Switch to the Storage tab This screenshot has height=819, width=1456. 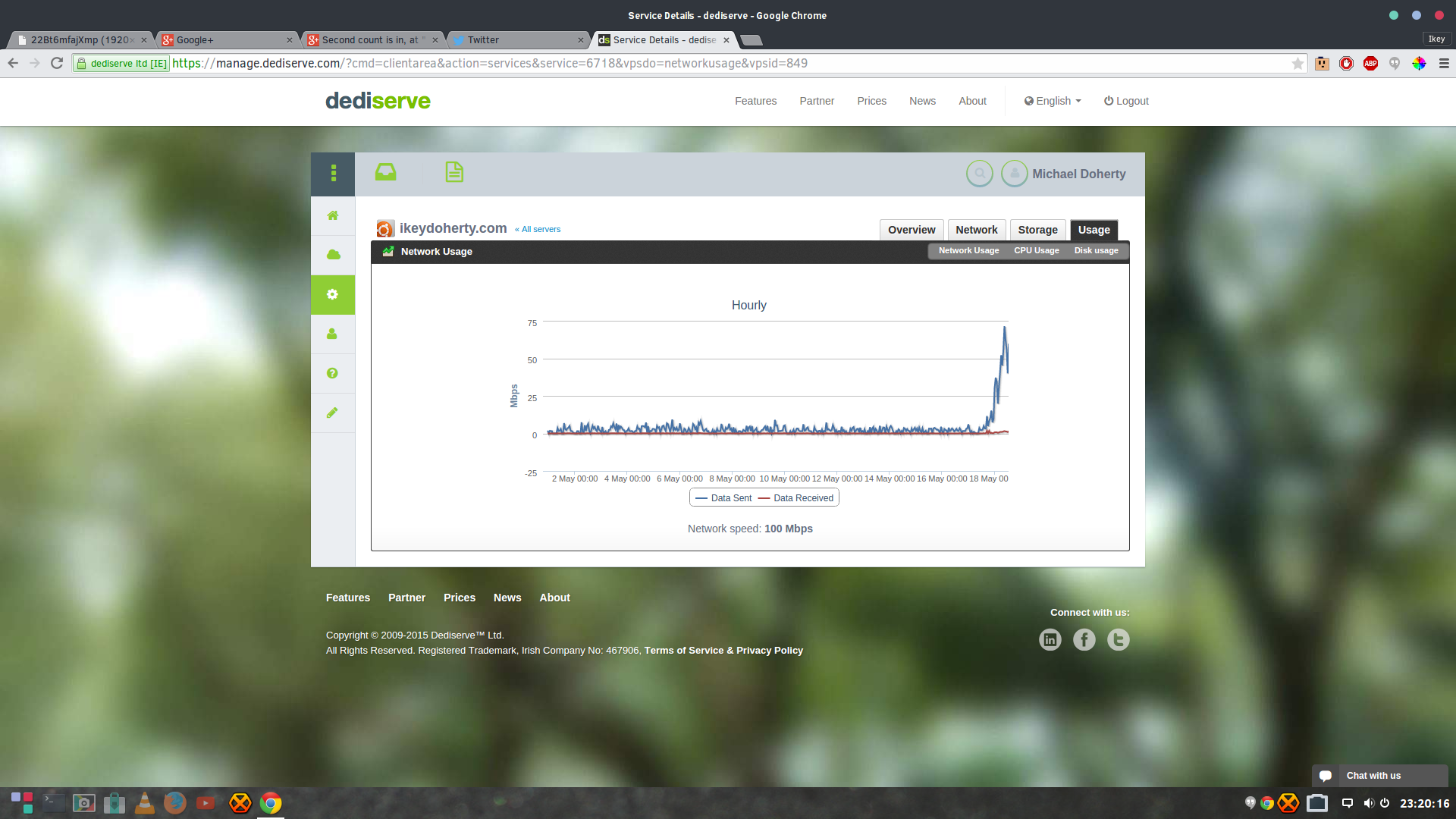(x=1037, y=230)
